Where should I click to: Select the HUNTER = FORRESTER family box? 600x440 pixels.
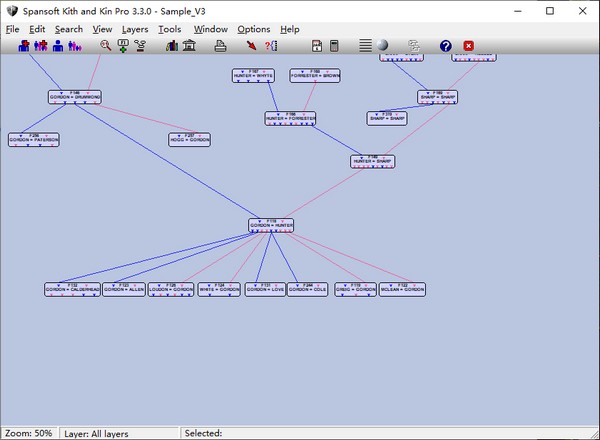point(290,118)
